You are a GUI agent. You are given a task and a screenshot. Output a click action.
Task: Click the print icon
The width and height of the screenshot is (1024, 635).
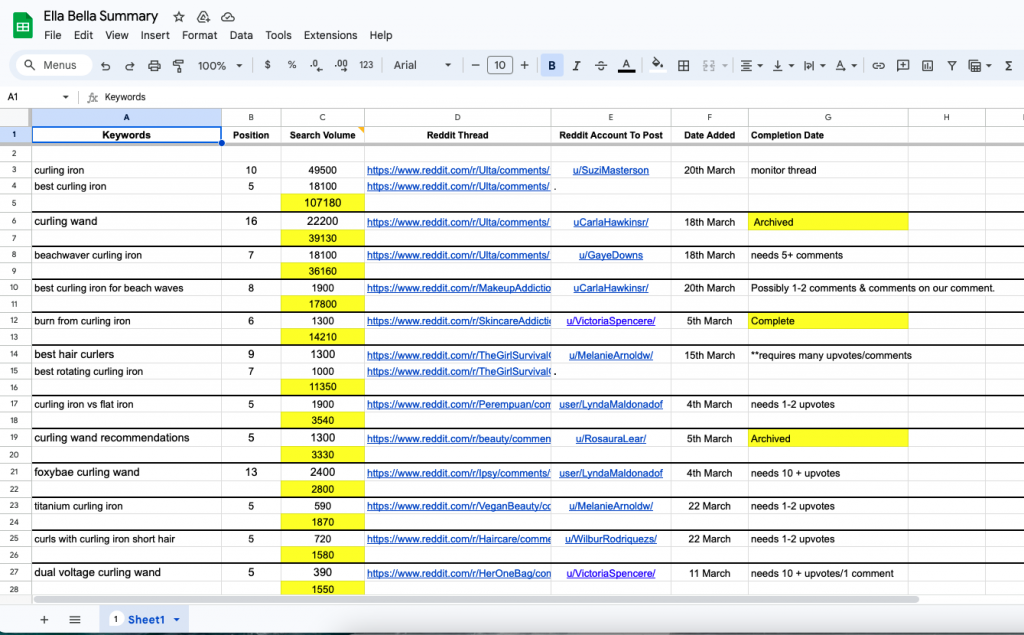[x=154, y=66]
